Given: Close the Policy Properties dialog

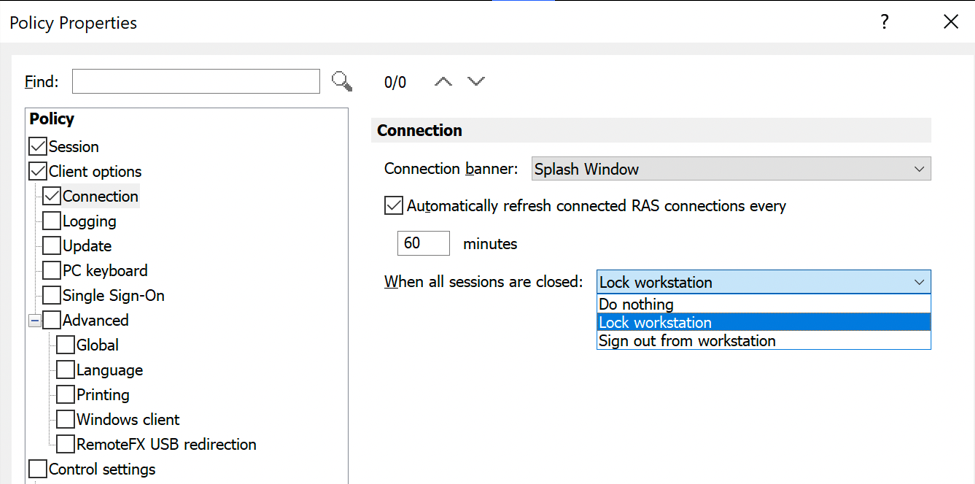Looking at the screenshot, I should 950,22.
